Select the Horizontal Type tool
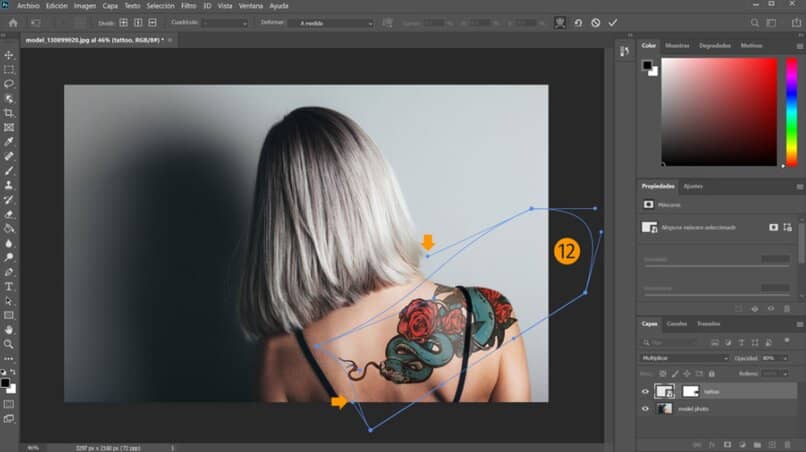This screenshot has width=806, height=452. 9,286
